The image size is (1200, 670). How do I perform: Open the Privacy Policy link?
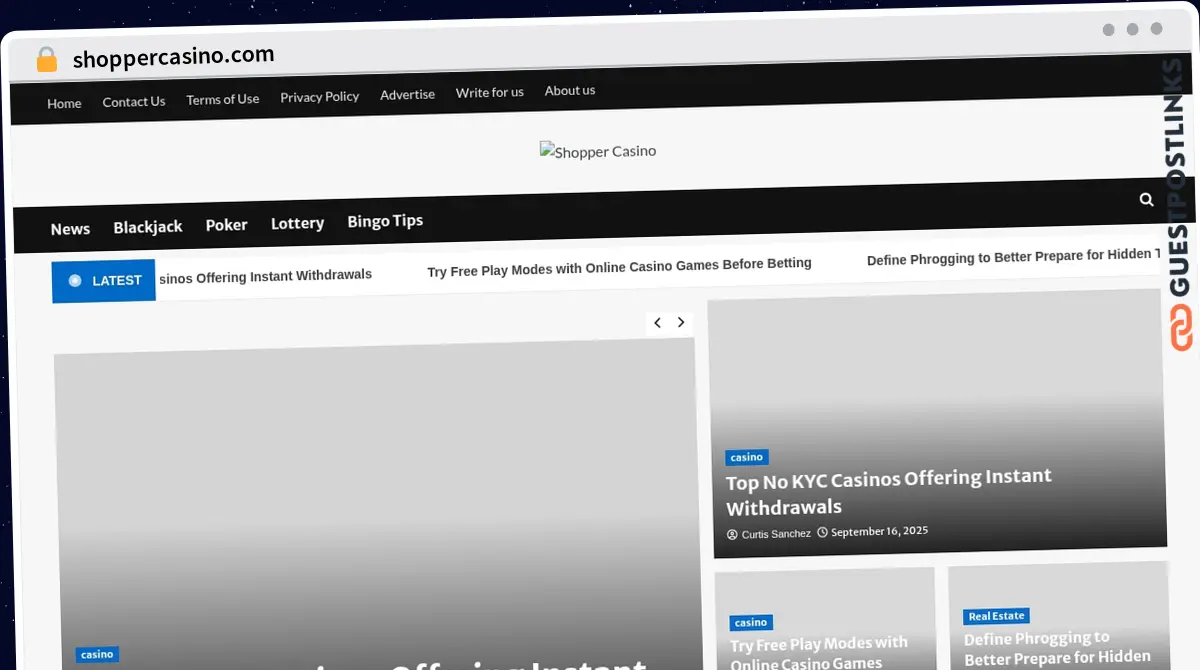(x=319, y=97)
